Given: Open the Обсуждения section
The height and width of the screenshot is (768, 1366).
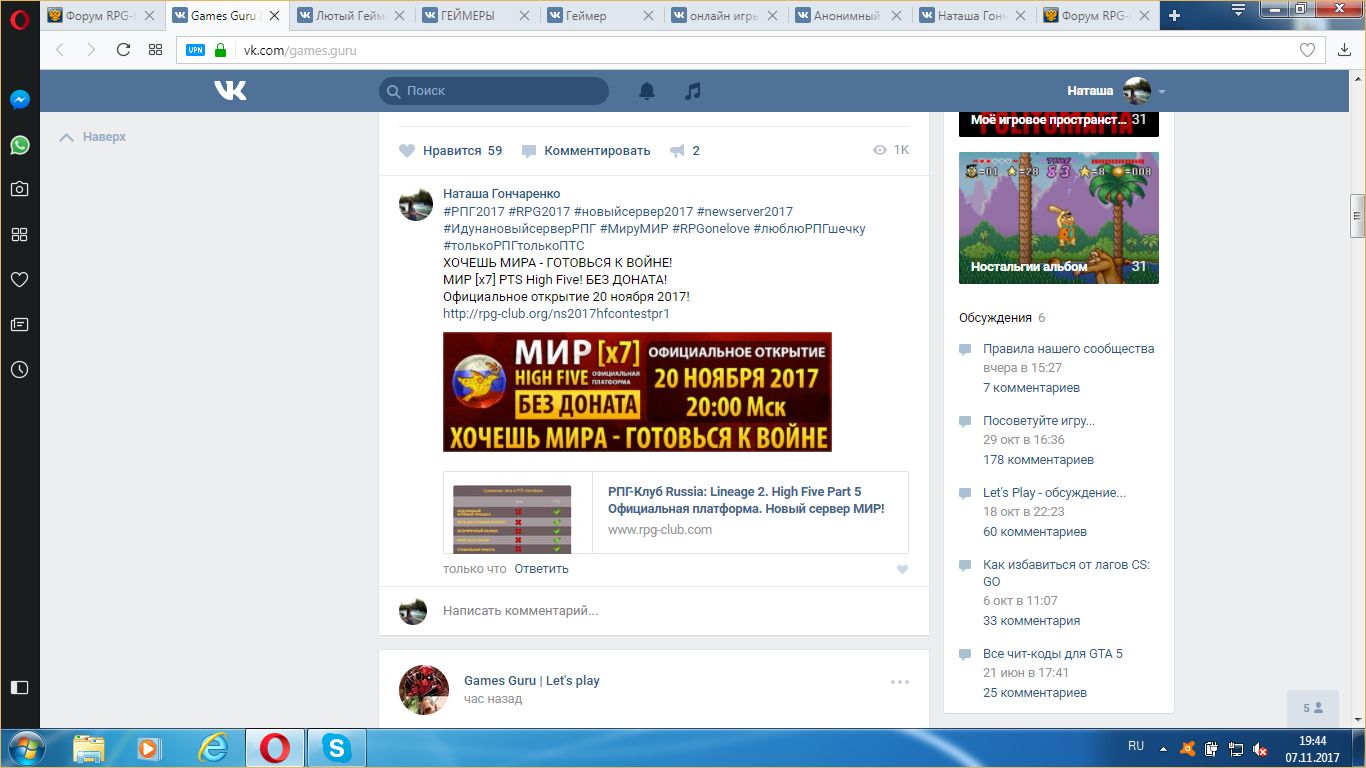Looking at the screenshot, I should 995,318.
